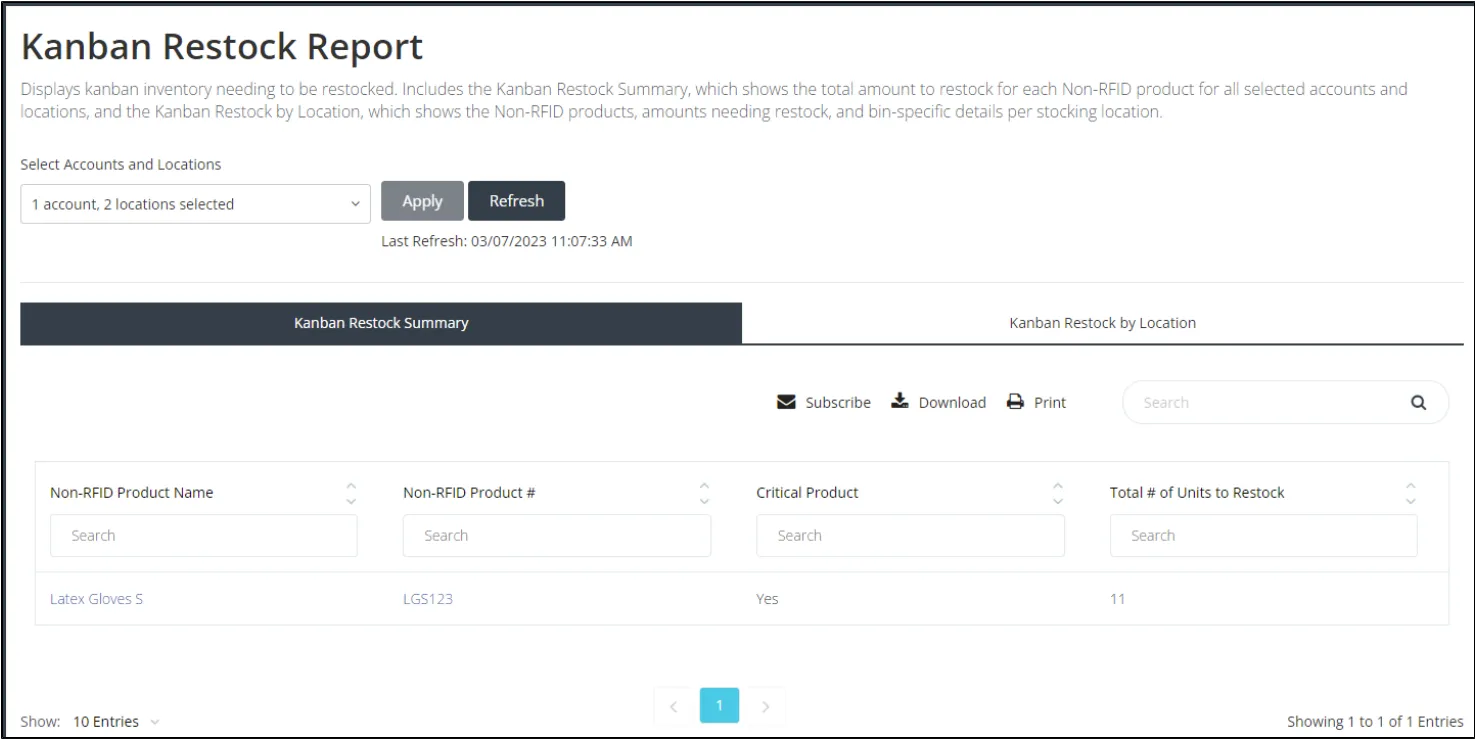Click the printer icon

click(x=1016, y=402)
